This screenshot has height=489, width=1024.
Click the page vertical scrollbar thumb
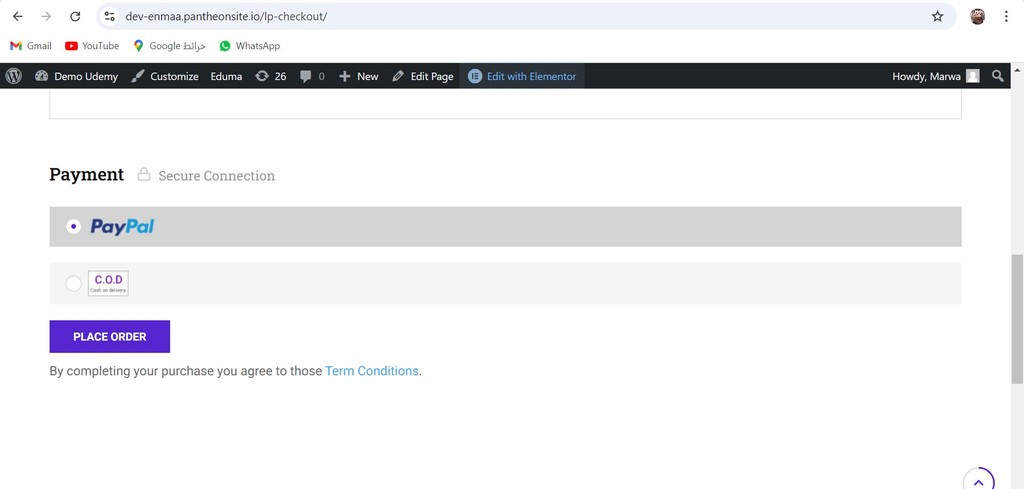(1017, 320)
